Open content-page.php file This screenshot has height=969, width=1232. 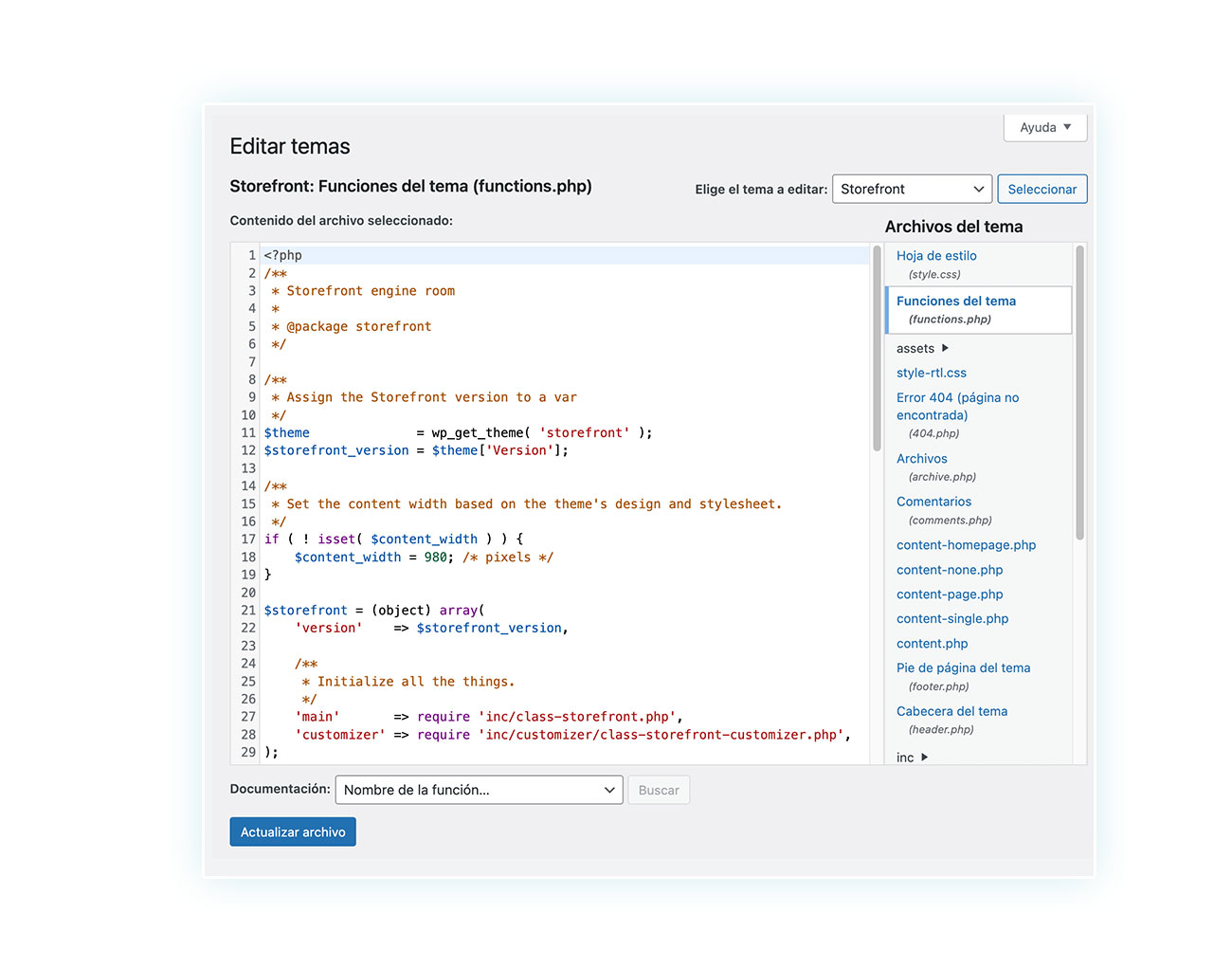(950, 594)
